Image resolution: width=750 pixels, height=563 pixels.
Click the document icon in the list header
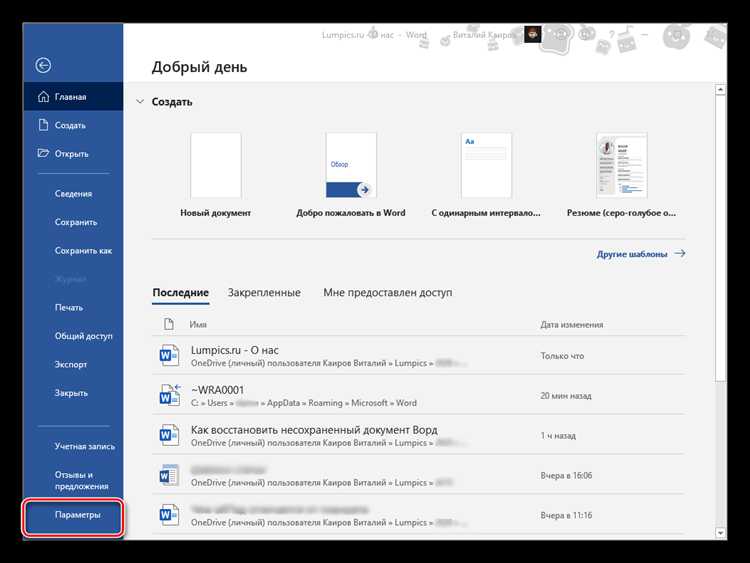[x=168, y=324]
